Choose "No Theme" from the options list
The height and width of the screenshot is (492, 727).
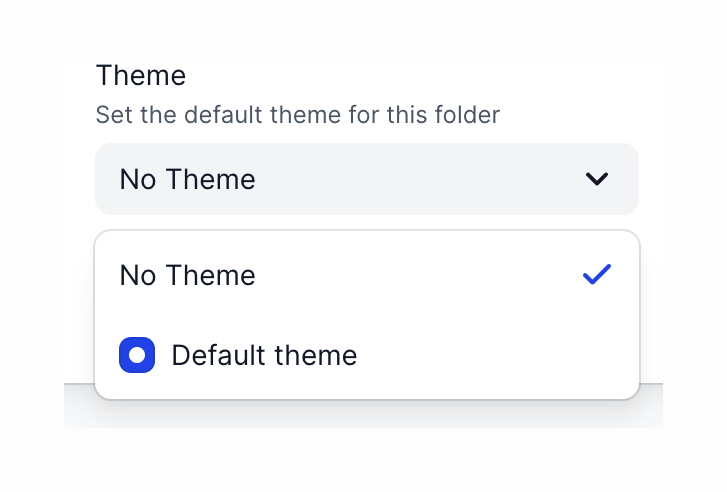point(187,275)
